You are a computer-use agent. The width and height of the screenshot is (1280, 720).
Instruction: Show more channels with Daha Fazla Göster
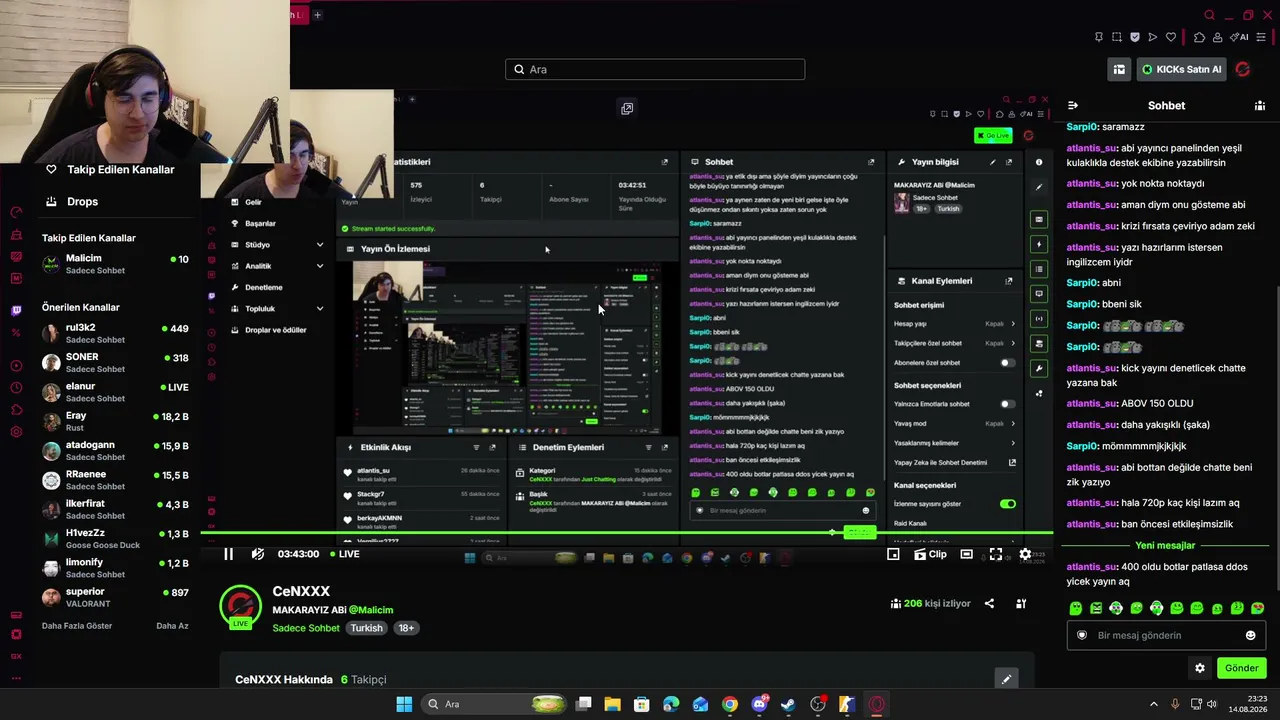[x=77, y=626]
